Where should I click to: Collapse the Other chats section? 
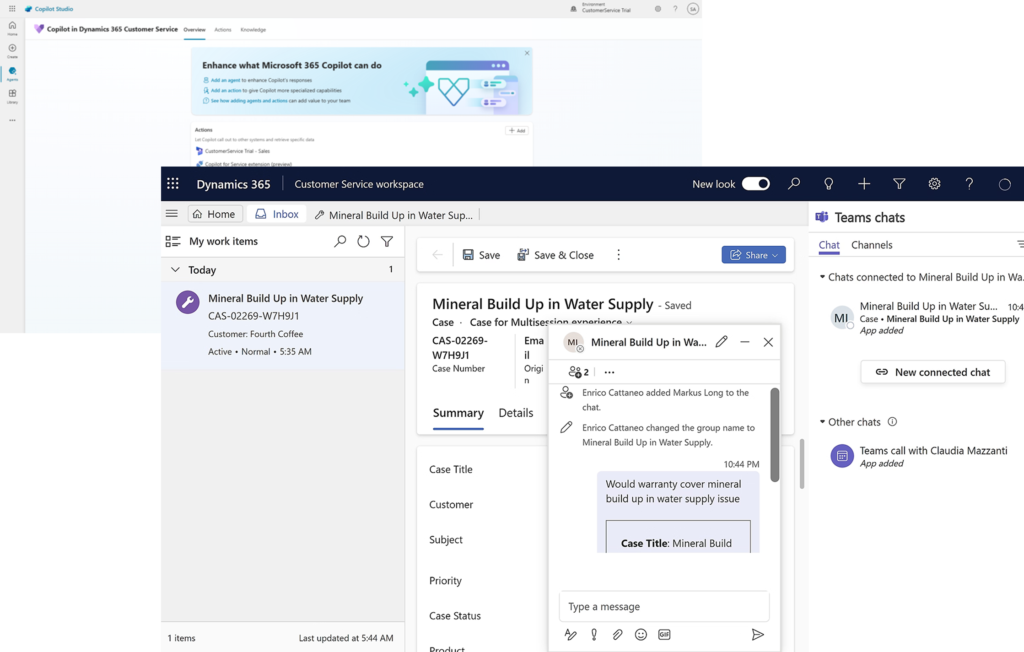(x=822, y=422)
